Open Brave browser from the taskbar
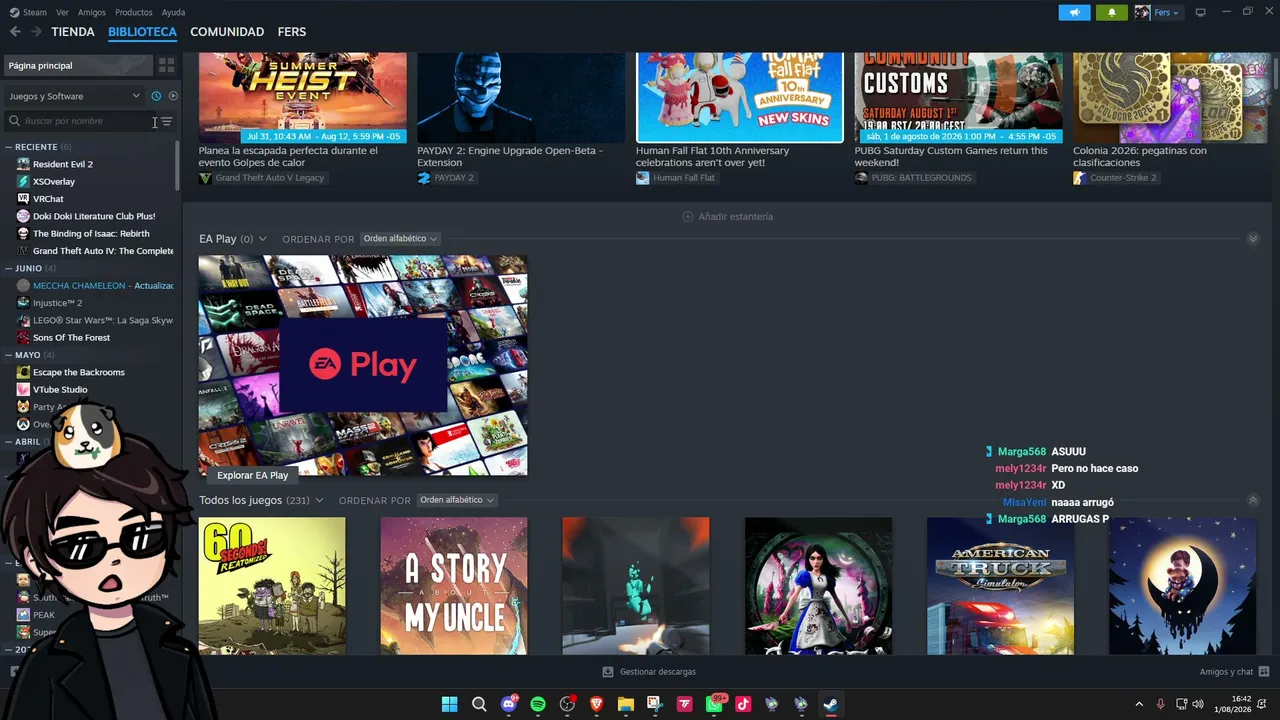 click(x=597, y=704)
